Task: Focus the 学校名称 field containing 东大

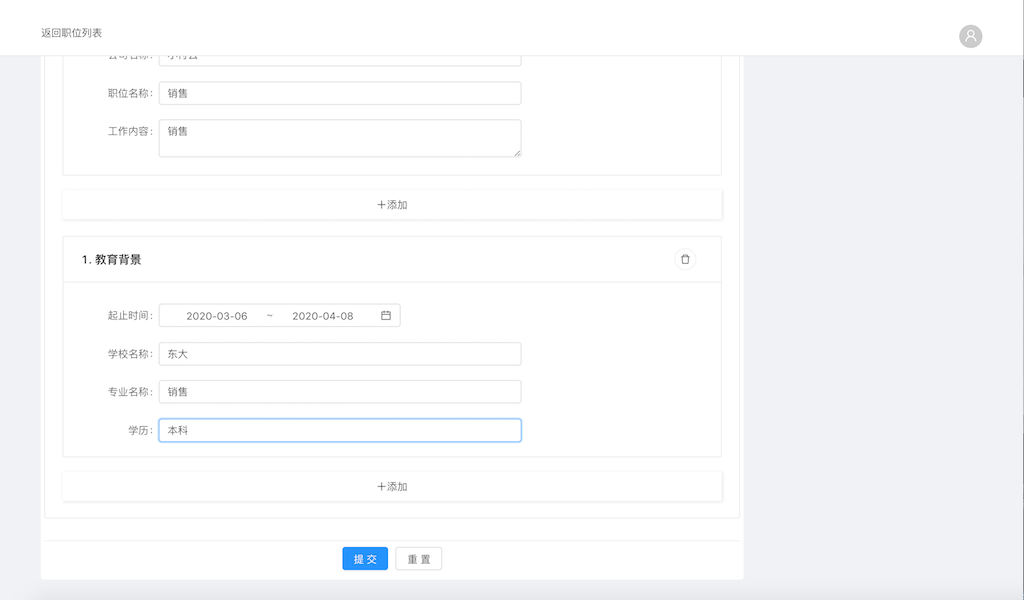Action: point(340,354)
